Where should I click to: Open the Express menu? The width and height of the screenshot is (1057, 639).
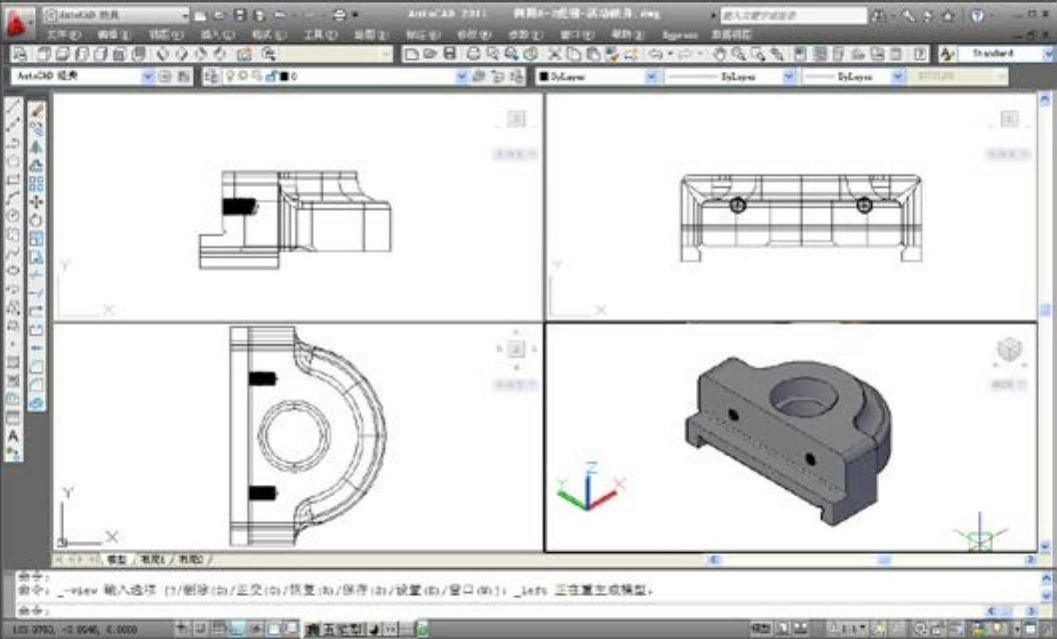[x=680, y=34]
